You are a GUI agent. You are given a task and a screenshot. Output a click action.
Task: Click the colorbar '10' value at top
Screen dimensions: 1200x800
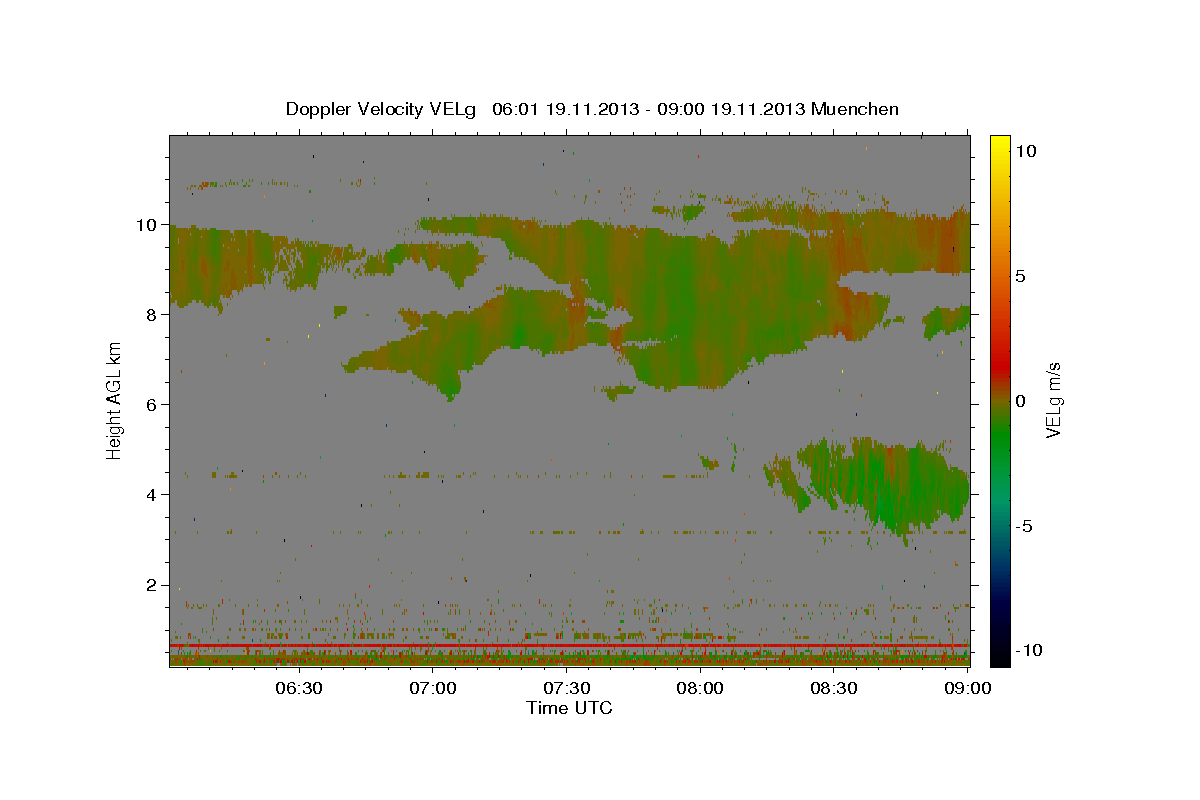pyautogui.click(x=1025, y=151)
